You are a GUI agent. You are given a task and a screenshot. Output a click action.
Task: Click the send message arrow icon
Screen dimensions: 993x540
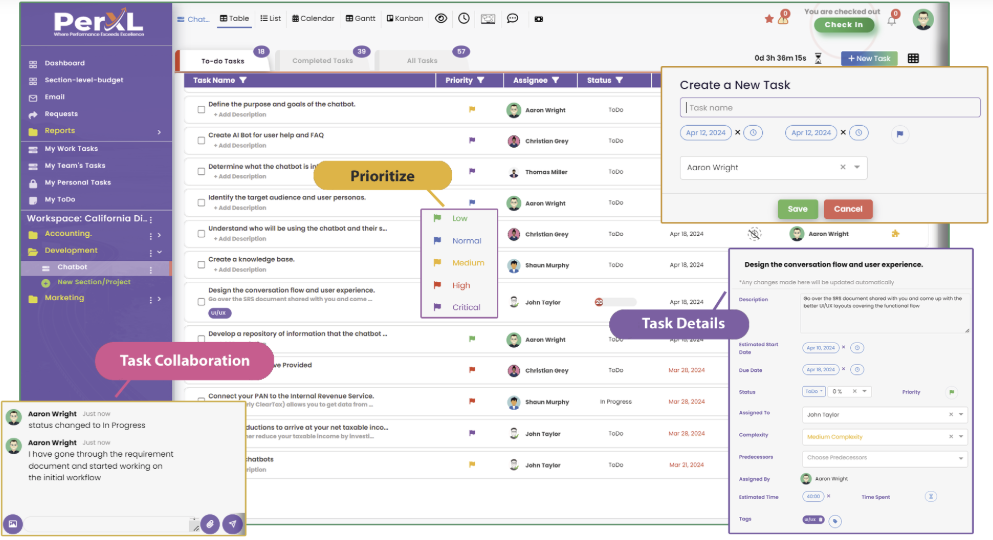point(232,523)
